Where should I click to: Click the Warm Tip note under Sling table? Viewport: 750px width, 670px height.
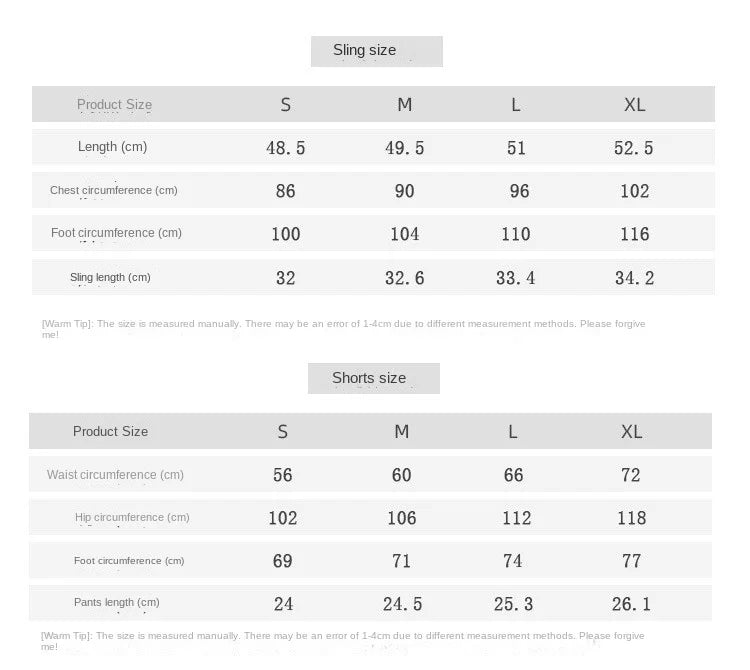(x=343, y=329)
